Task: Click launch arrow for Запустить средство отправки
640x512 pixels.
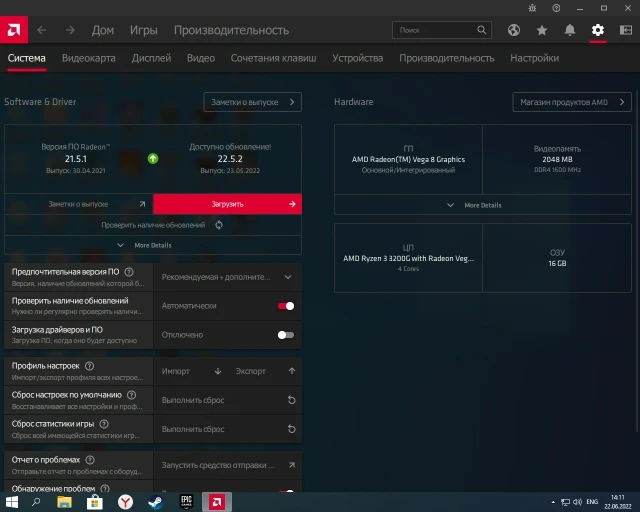Action: pyautogui.click(x=292, y=465)
